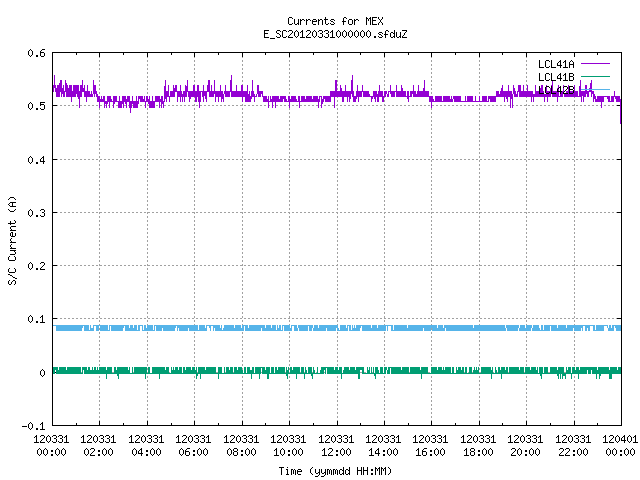Click the 120331 00:00 time tick label
This screenshot has width=640, height=480.
(51, 446)
